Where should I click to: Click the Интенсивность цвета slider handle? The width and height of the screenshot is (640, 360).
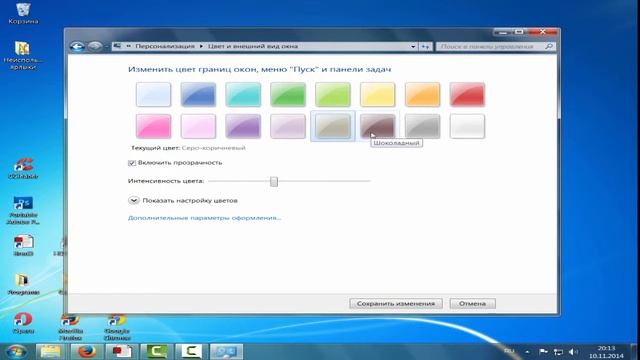pos(274,181)
